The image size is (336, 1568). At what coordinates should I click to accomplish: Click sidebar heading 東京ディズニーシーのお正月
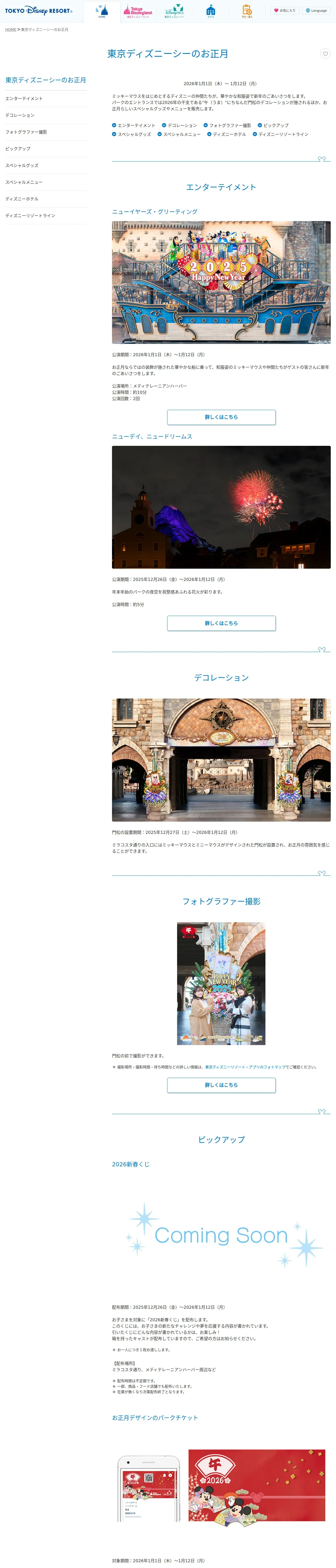click(x=46, y=80)
